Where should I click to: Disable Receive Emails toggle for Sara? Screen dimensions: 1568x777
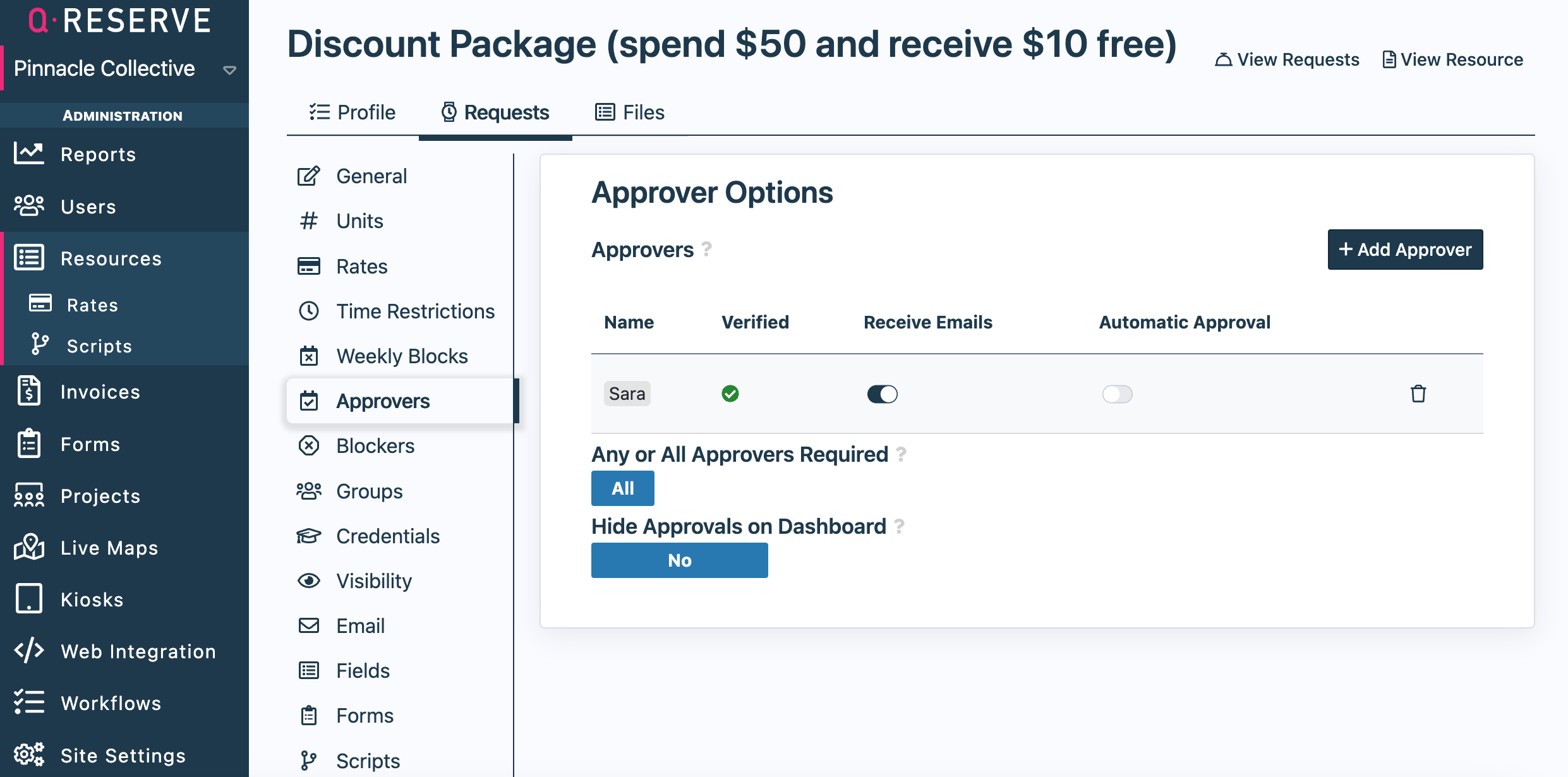(x=882, y=394)
